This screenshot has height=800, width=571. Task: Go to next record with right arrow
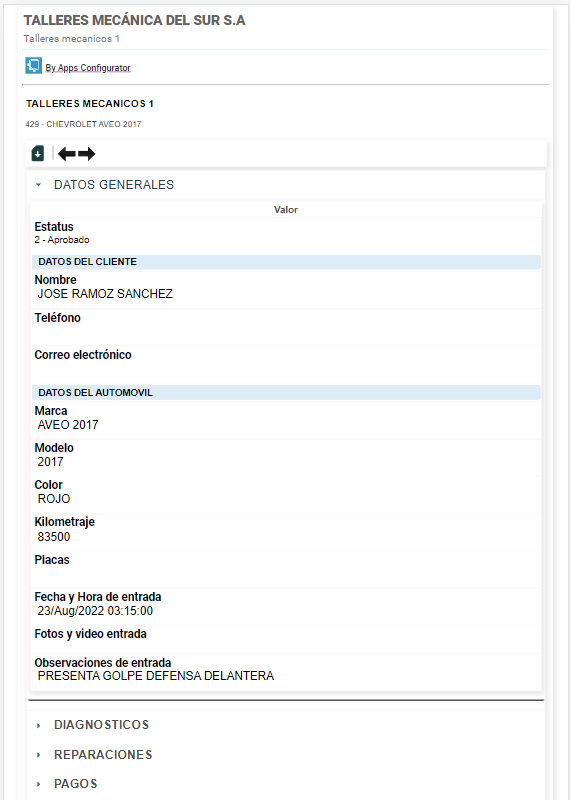86,154
